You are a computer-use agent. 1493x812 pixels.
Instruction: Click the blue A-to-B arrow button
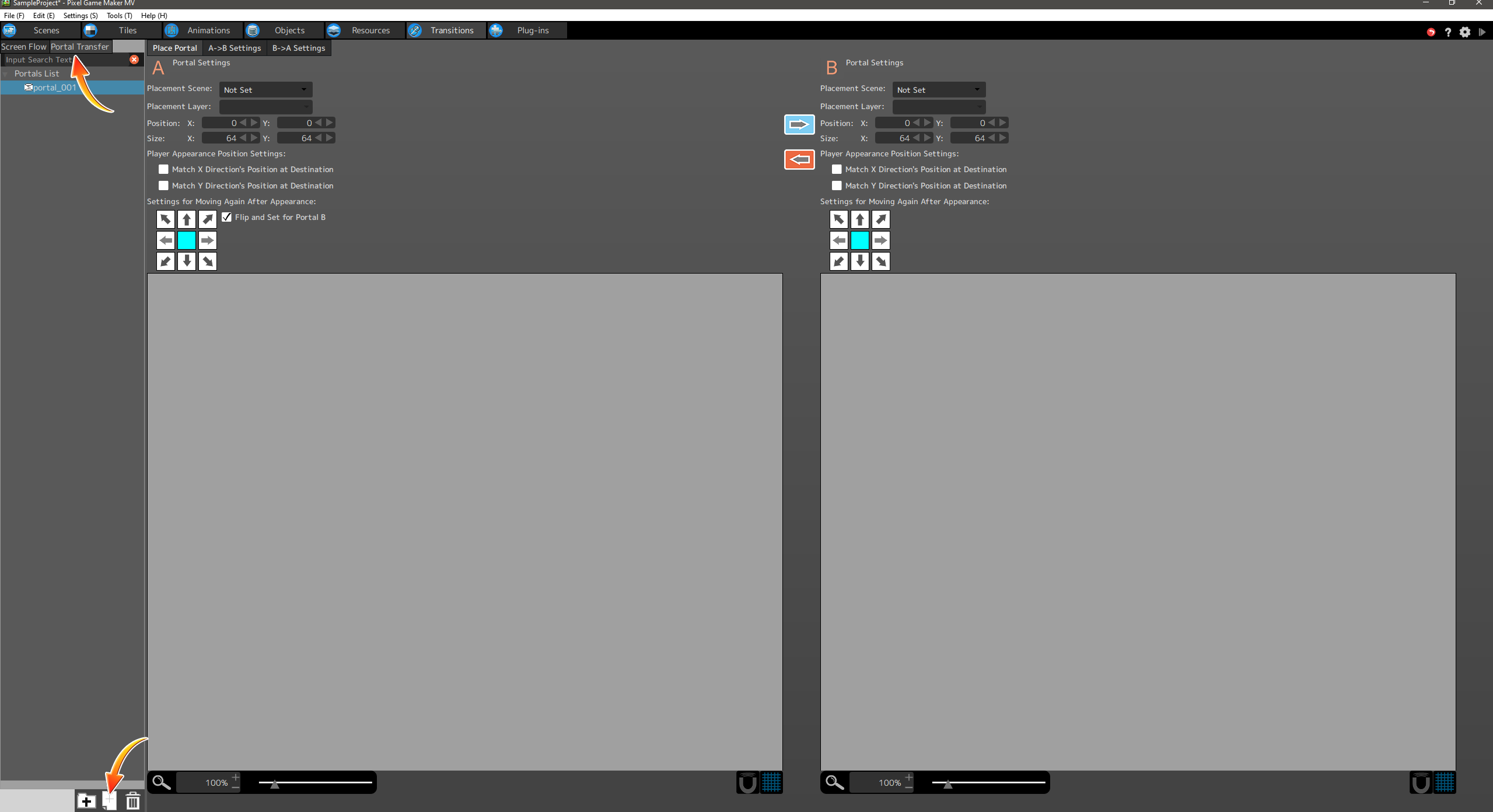pyautogui.click(x=799, y=124)
